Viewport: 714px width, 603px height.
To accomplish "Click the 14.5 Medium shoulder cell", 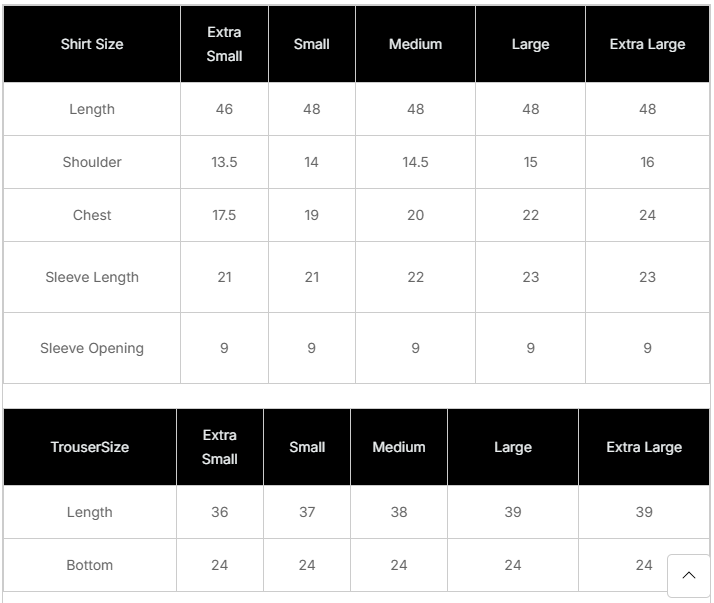I will click(x=415, y=162).
